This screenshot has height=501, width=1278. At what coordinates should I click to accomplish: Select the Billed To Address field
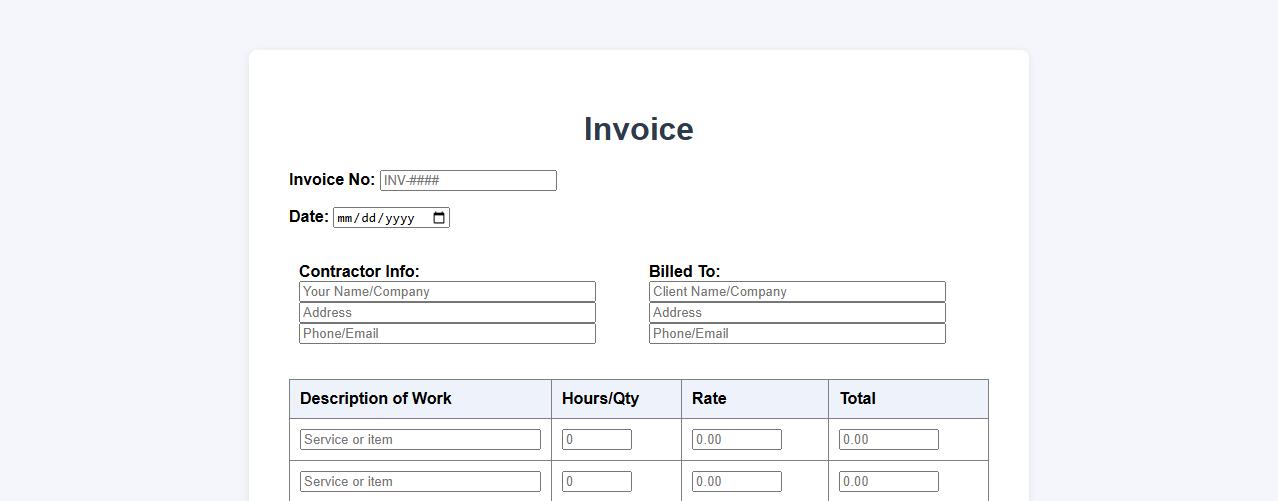(797, 313)
